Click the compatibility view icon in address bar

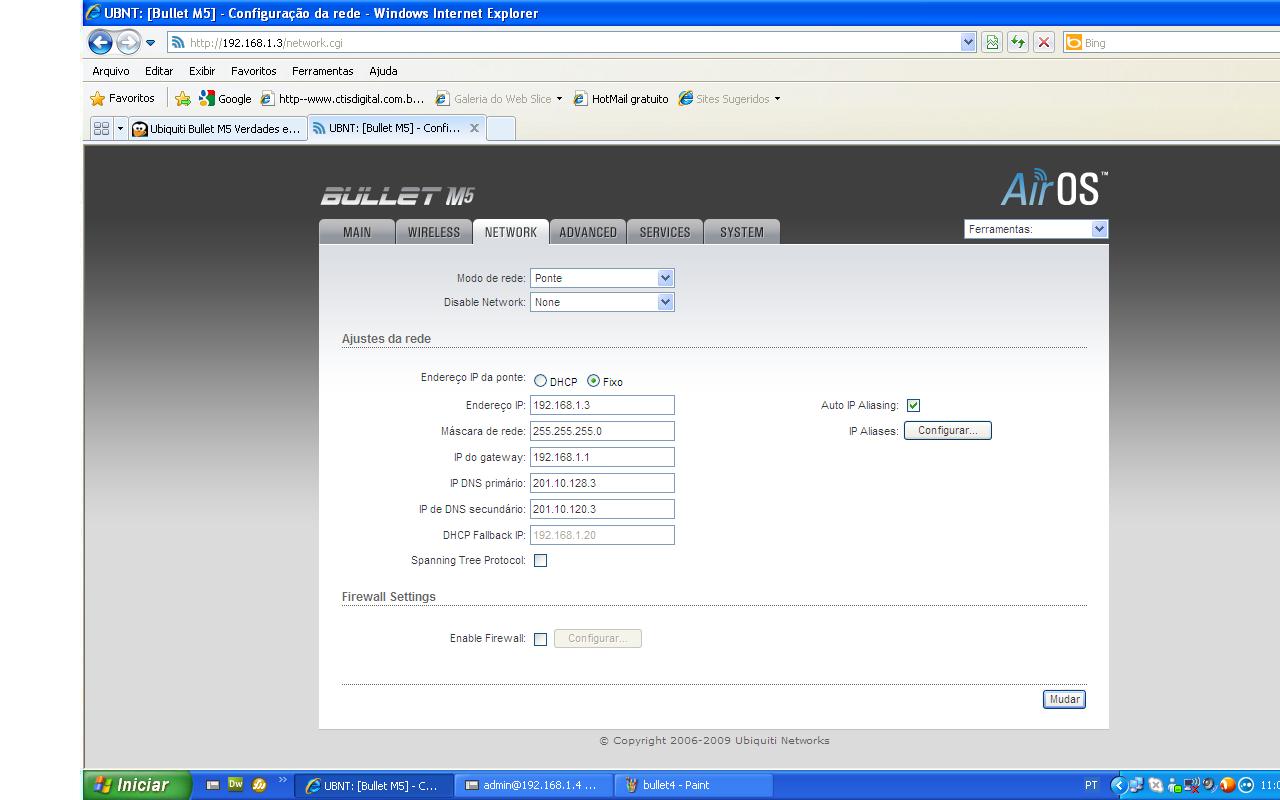click(x=992, y=42)
